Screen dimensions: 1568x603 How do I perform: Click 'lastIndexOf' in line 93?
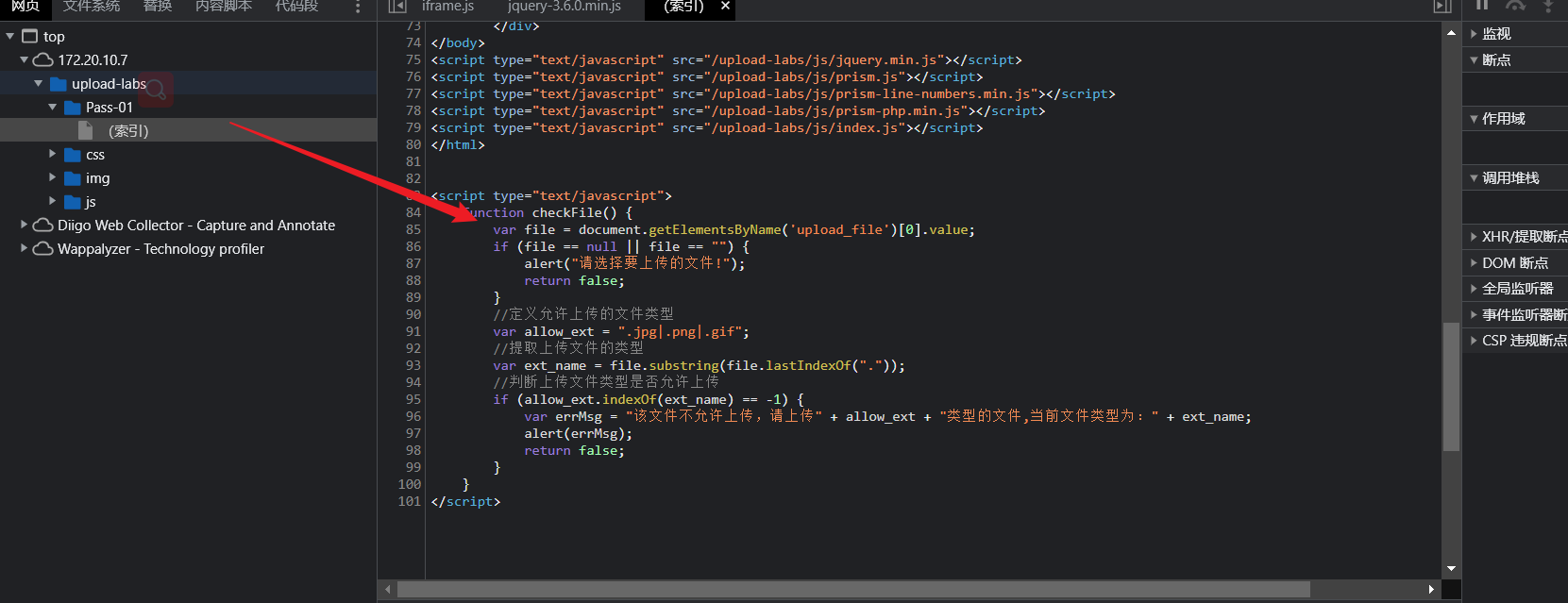808,365
